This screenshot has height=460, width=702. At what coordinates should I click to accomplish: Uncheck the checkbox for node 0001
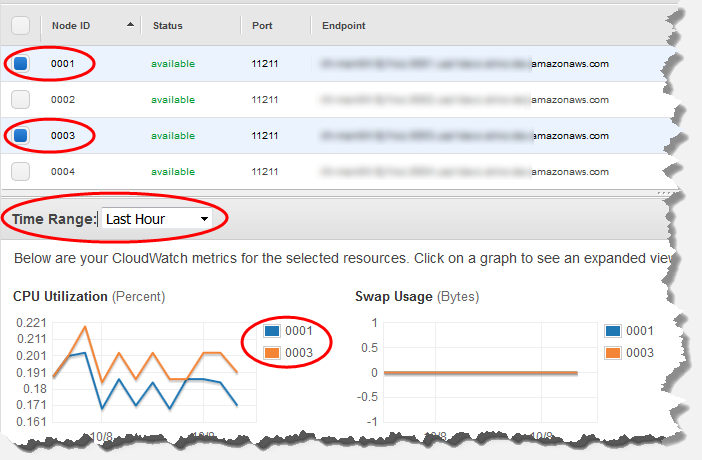[x=21, y=64]
